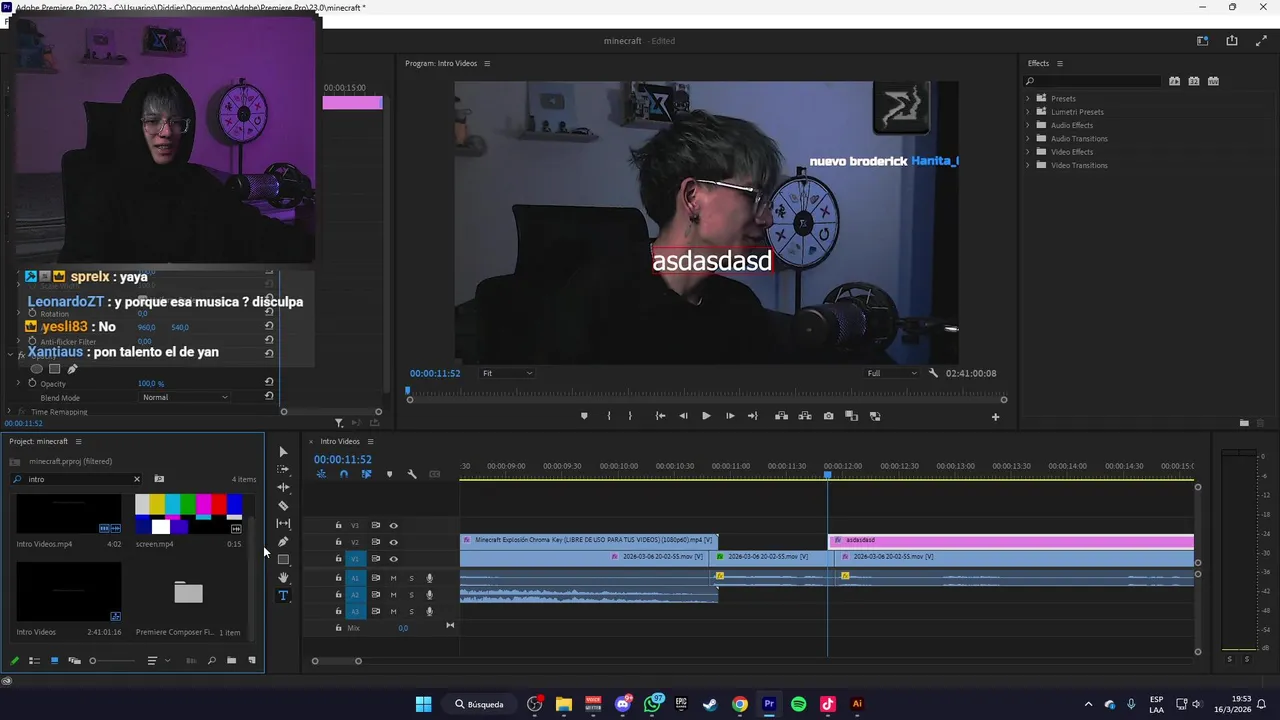Viewport: 1280px width, 720px height.
Task: Click timeline display settings wrench
Action: 412,474
